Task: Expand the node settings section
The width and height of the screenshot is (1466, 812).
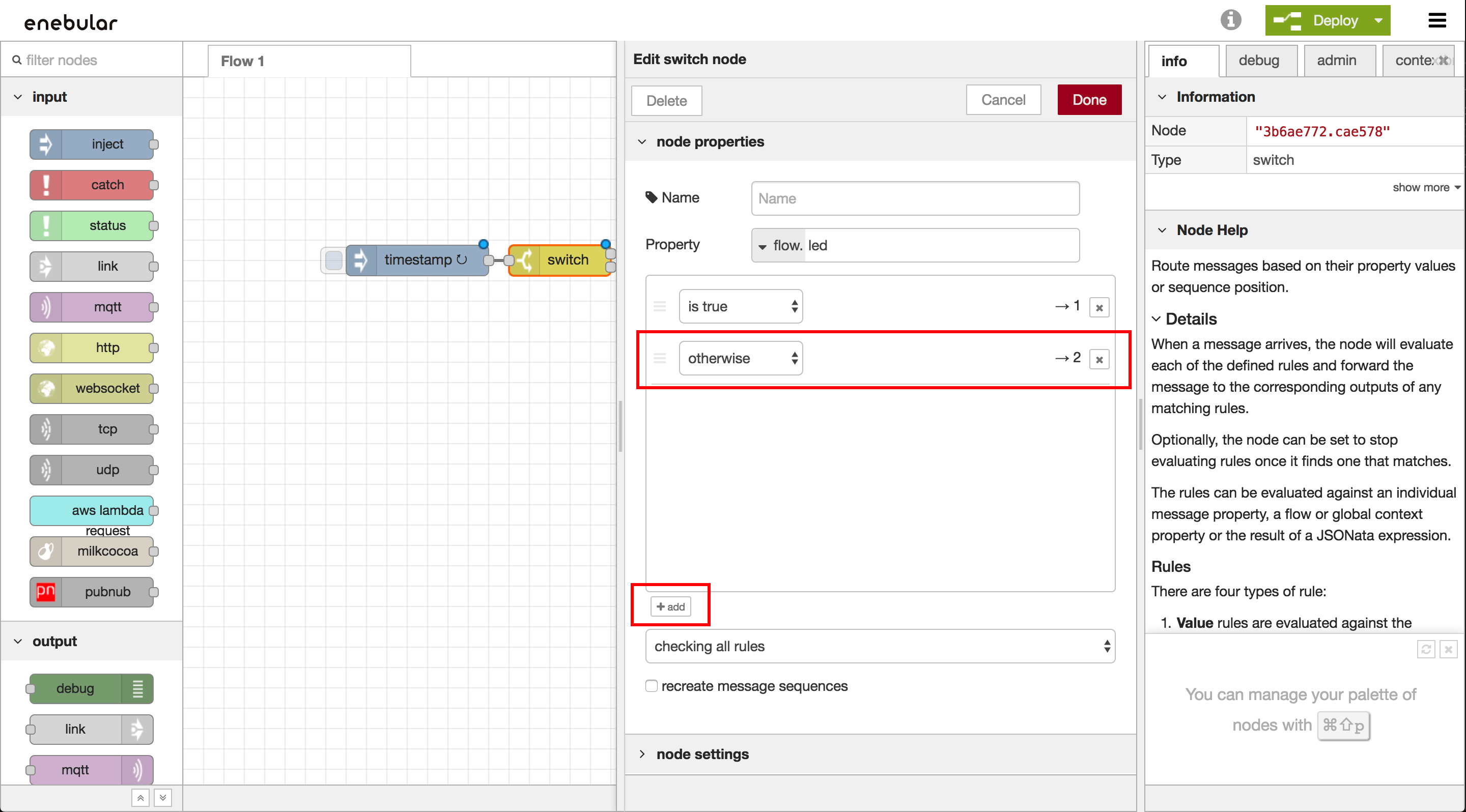Action: (x=702, y=754)
